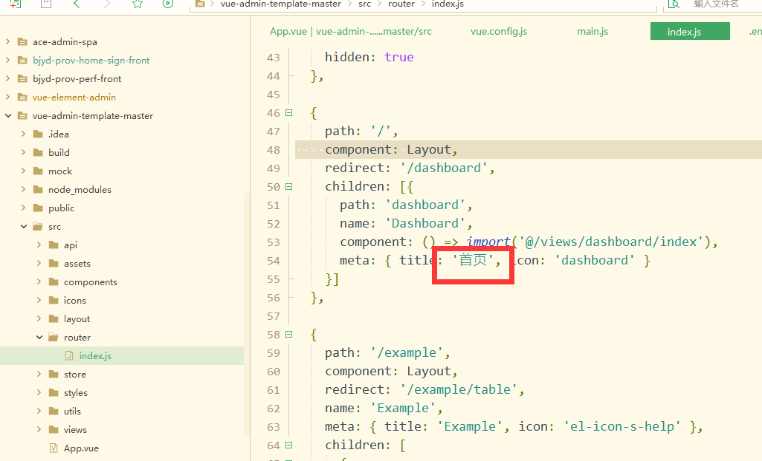The image size is (762, 461).
Task: Click the open folder icon next to router
Action: (53, 337)
